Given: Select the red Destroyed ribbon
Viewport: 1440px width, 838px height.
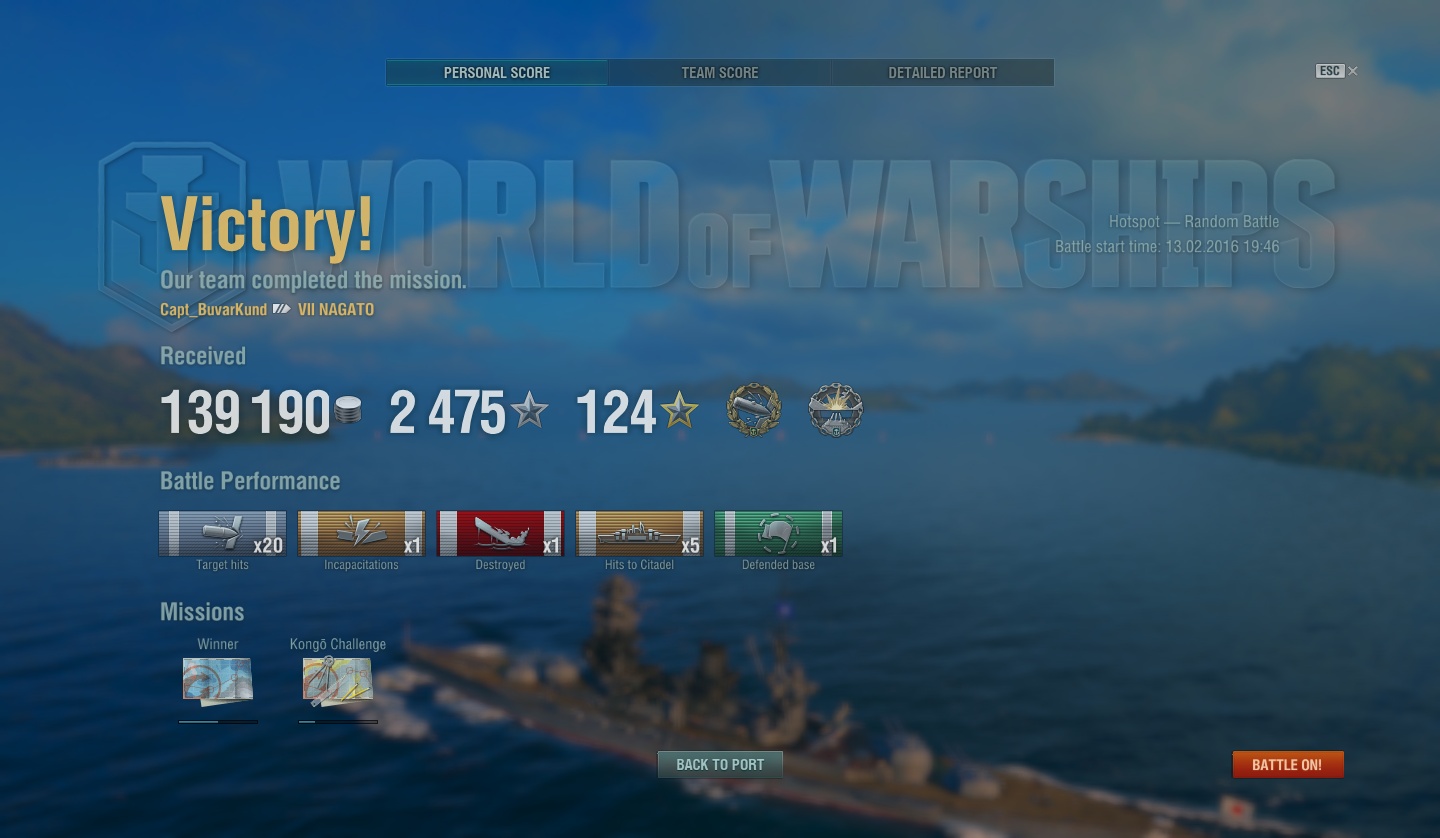Looking at the screenshot, I should (x=500, y=534).
